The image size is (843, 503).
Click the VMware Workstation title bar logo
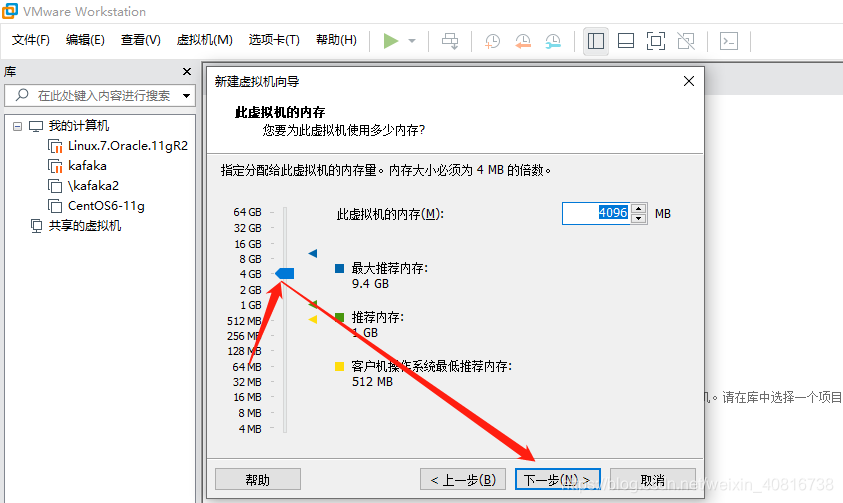tap(10, 11)
